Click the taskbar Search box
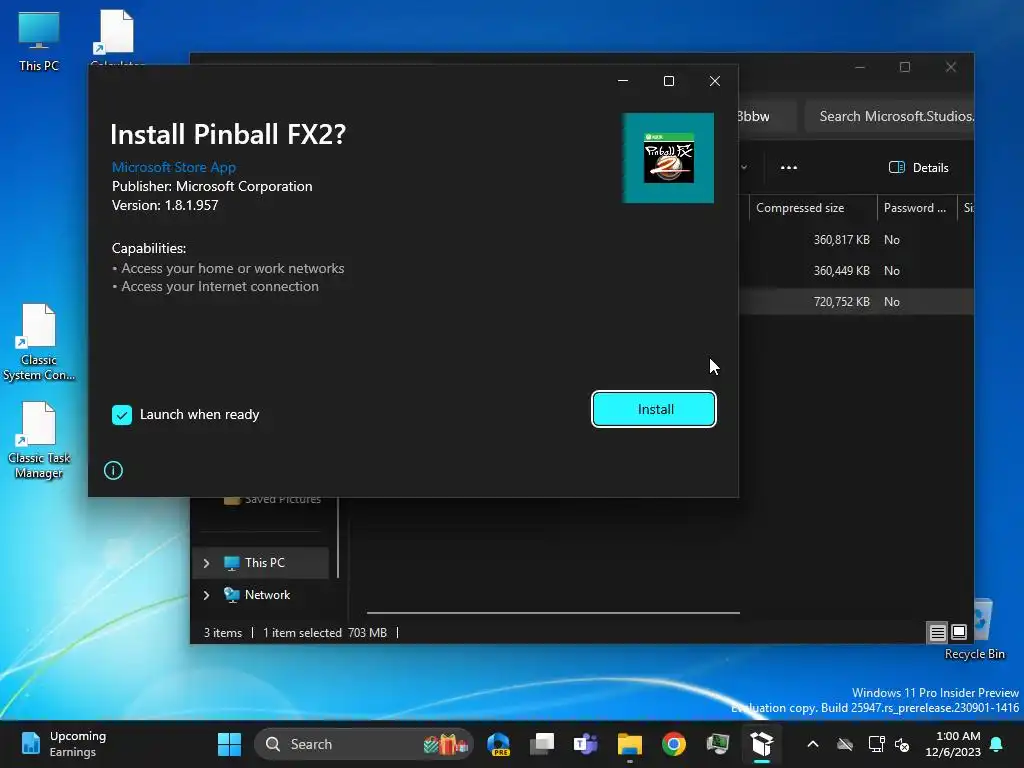Image resolution: width=1024 pixels, height=768 pixels. (363, 744)
